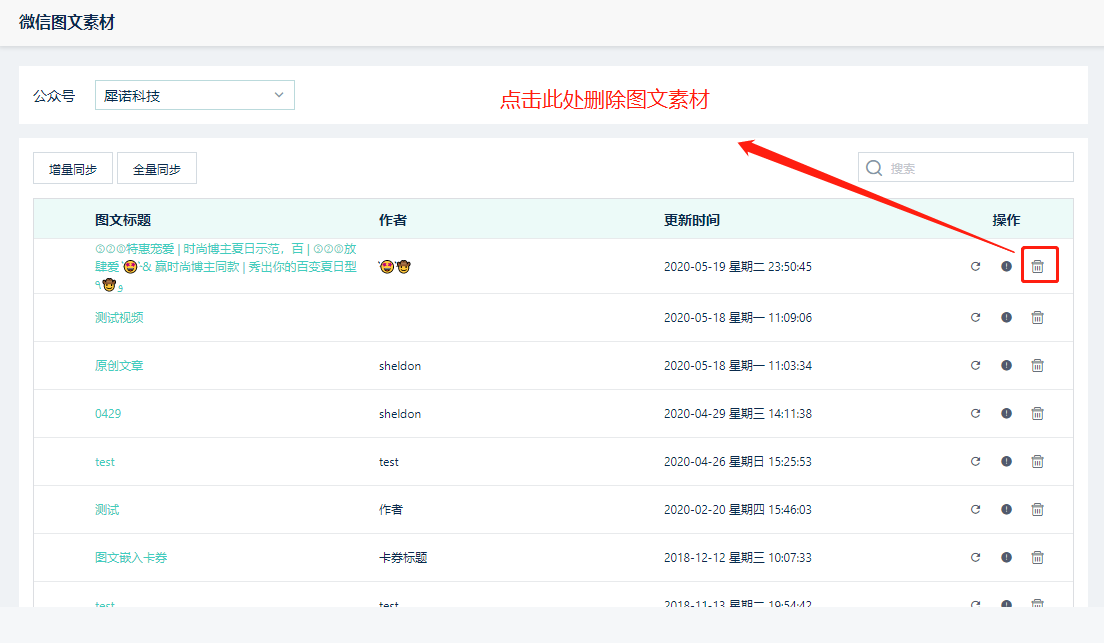Delete the 测试视频 material
1104x643 pixels.
(1037, 318)
